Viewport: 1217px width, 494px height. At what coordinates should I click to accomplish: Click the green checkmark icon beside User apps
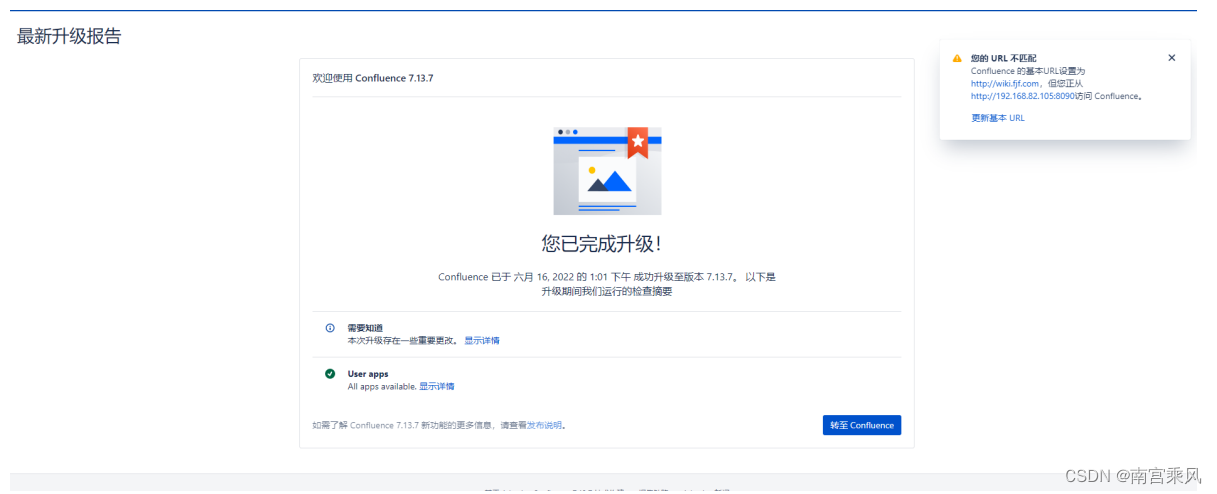click(x=330, y=374)
